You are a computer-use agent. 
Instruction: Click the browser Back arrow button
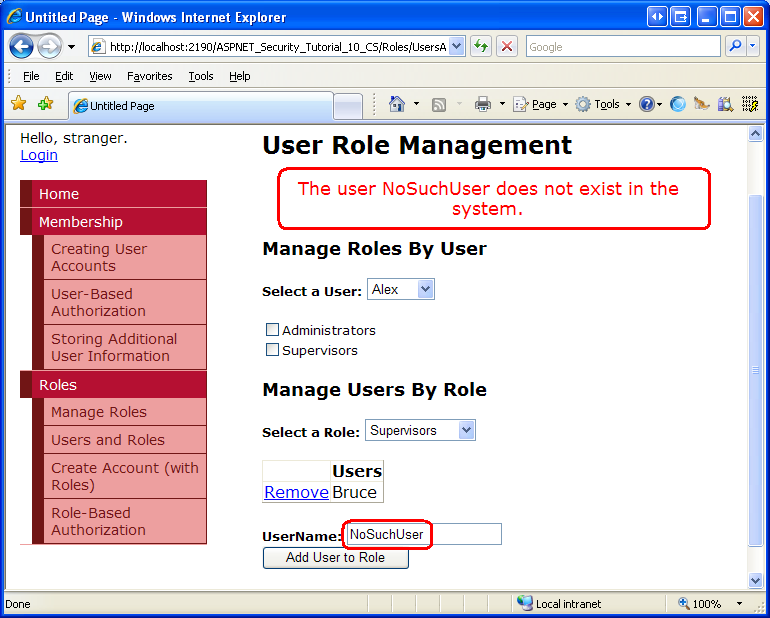[x=22, y=46]
